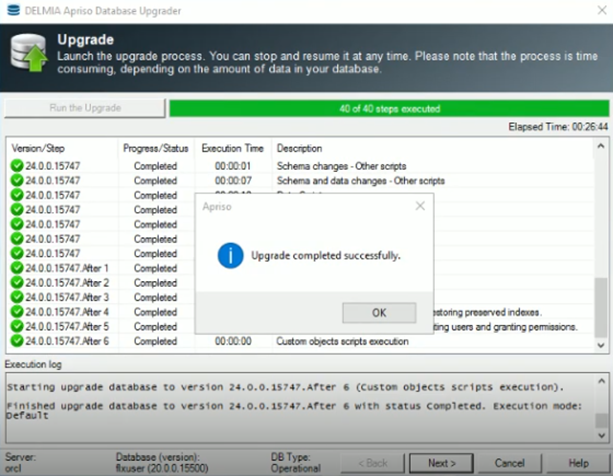
Task: Click 'Starting upgrade database' log line
Action: [285, 387]
